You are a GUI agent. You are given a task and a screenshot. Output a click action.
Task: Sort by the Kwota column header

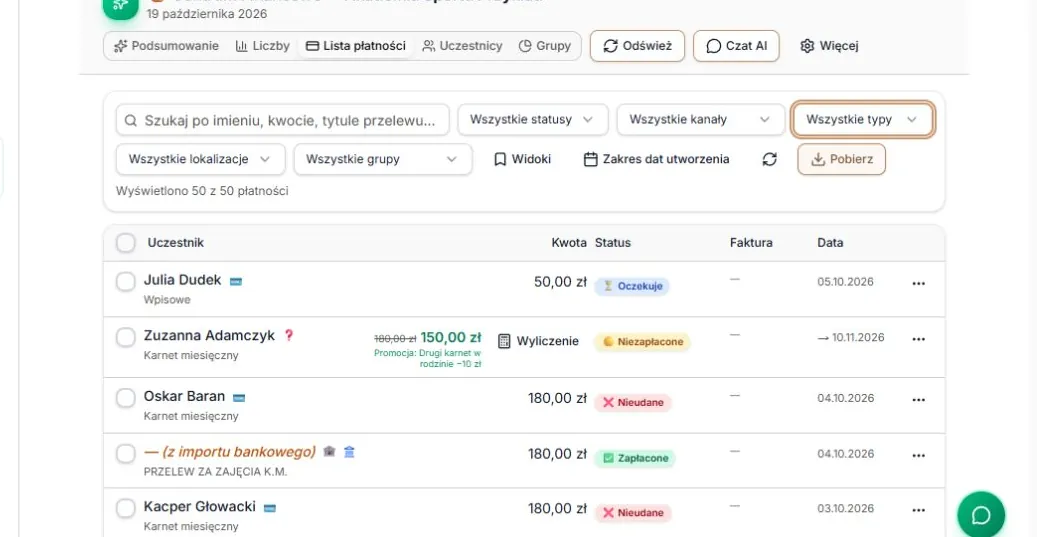[x=569, y=243]
